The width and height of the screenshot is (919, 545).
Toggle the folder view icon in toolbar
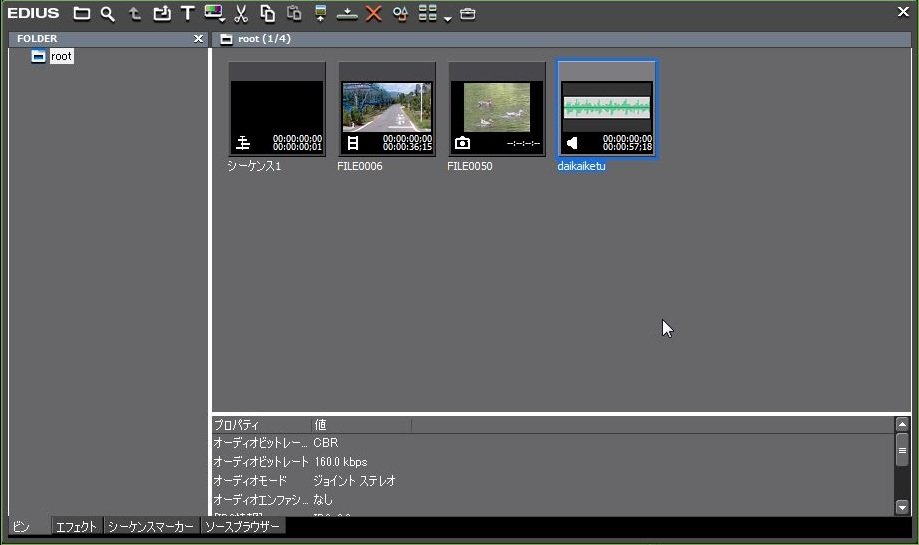(x=81, y=13)
